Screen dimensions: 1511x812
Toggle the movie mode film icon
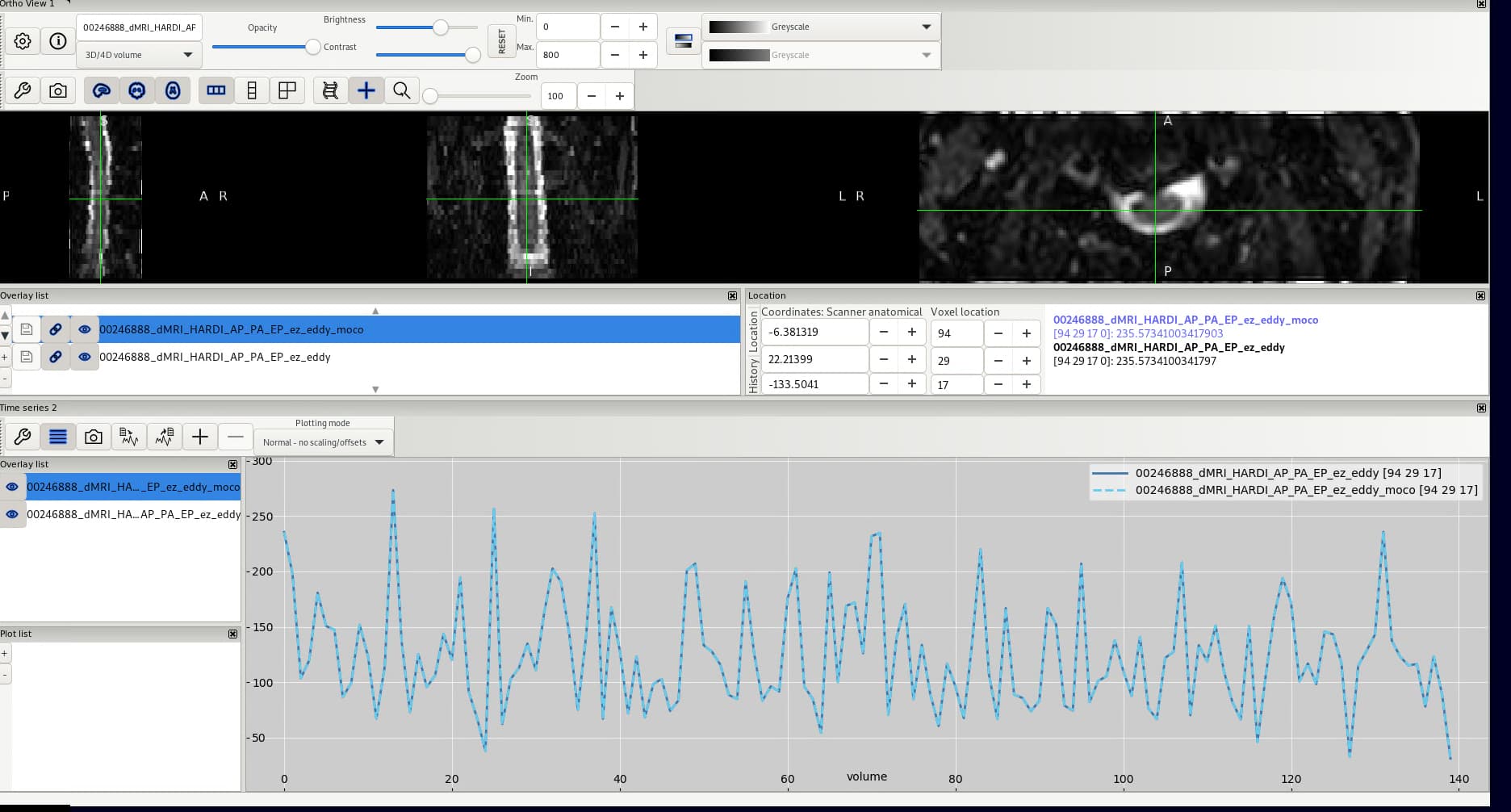(x=330, y=90)
